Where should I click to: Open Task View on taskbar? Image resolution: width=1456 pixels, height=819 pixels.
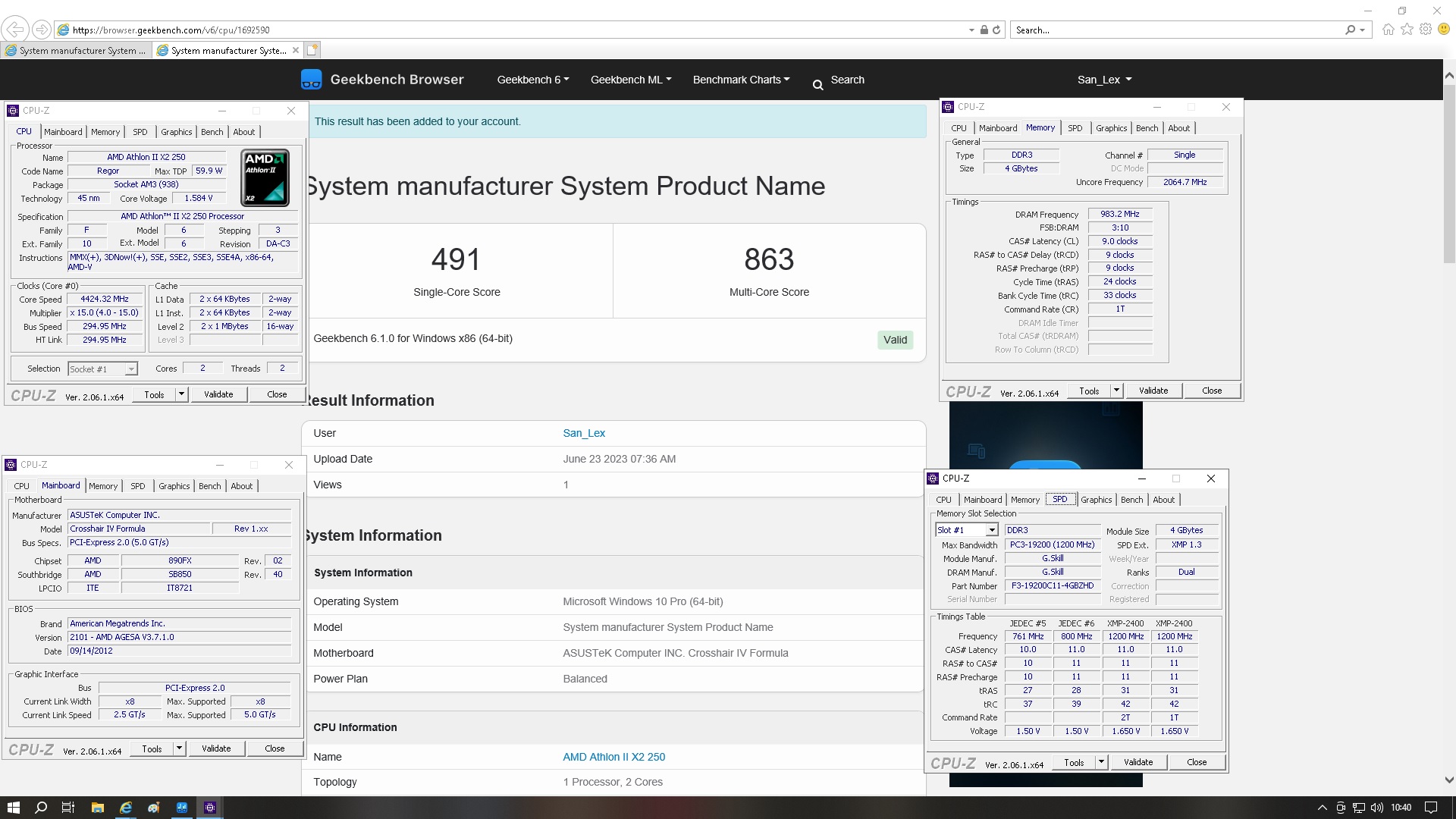68,808
